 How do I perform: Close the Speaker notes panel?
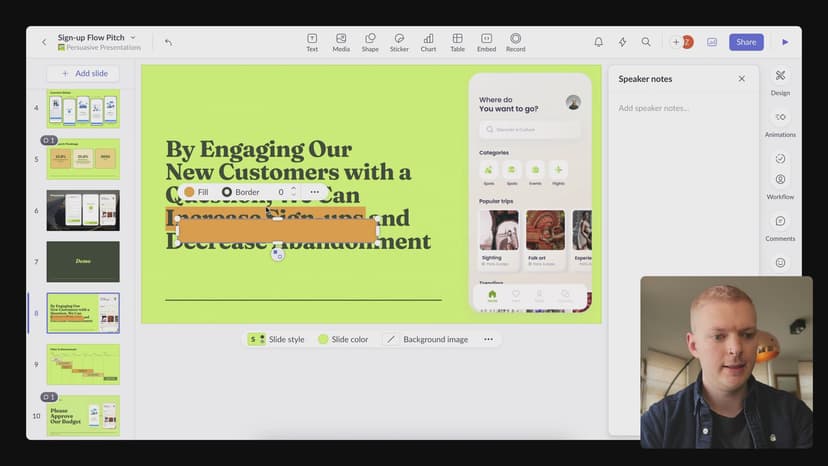pyautogui.click(x=741, y=79)
